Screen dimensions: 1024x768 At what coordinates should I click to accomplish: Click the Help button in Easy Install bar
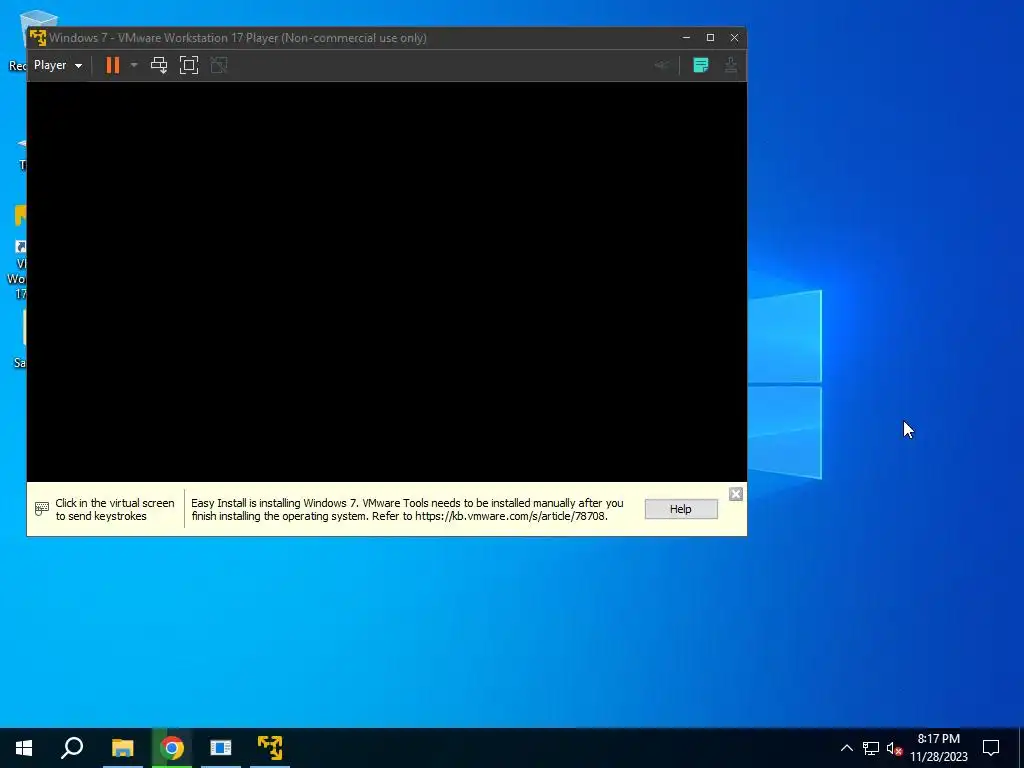(680, 509)
